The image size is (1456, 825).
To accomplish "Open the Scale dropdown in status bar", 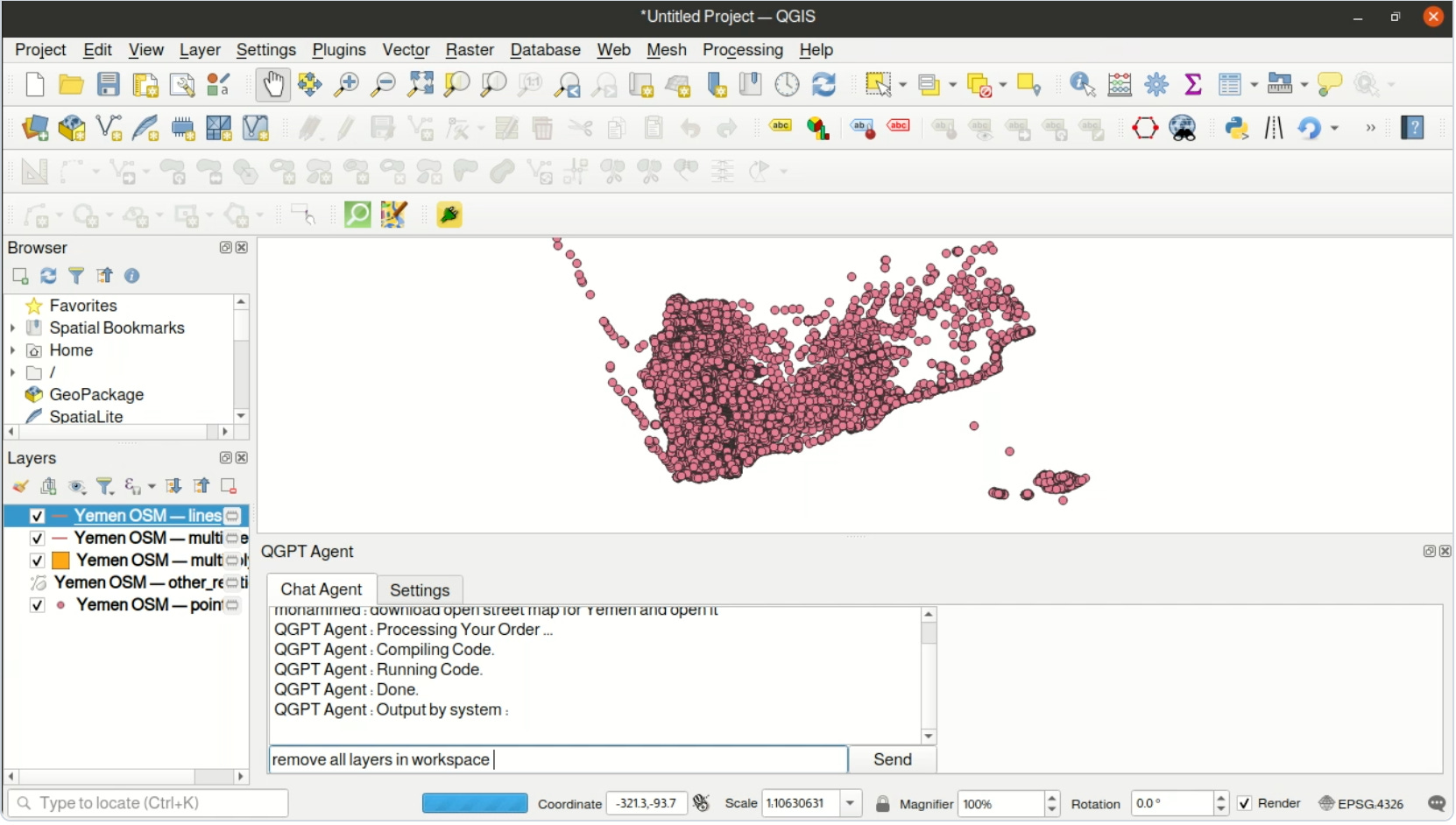I will [850, 804].
